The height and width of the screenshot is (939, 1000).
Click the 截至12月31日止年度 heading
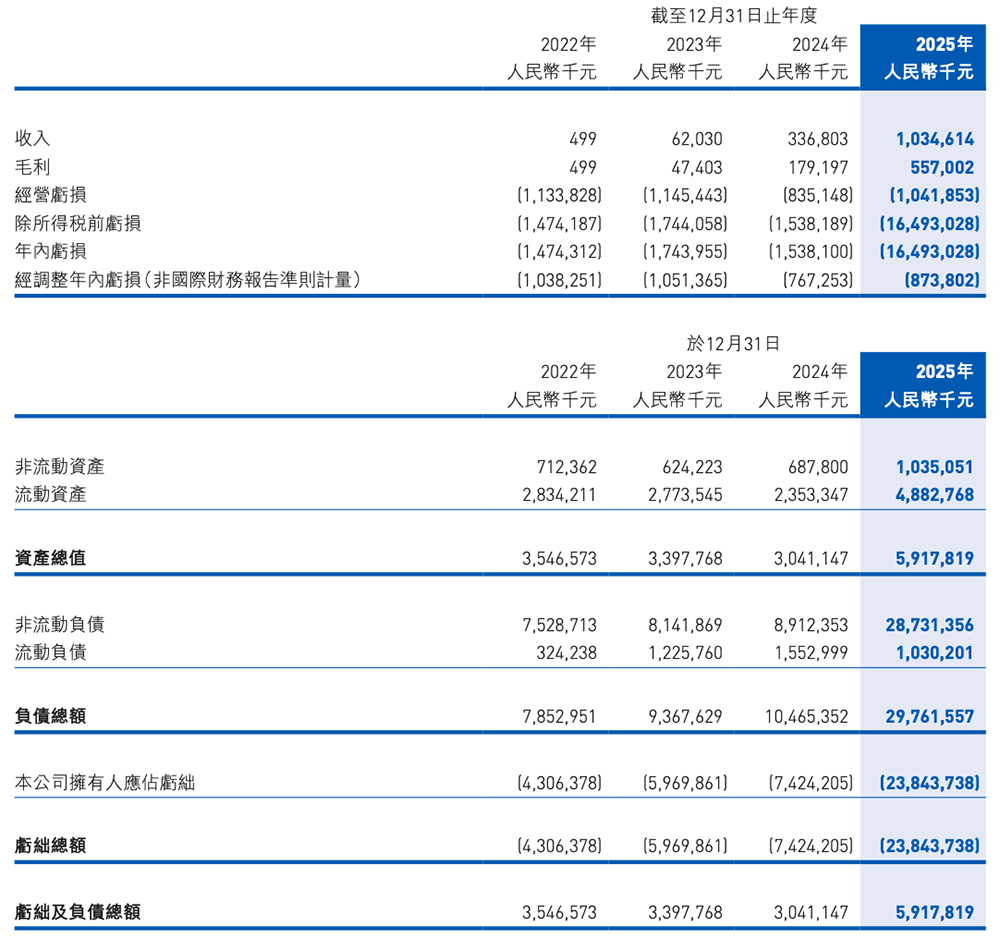(x=733, y=16)
